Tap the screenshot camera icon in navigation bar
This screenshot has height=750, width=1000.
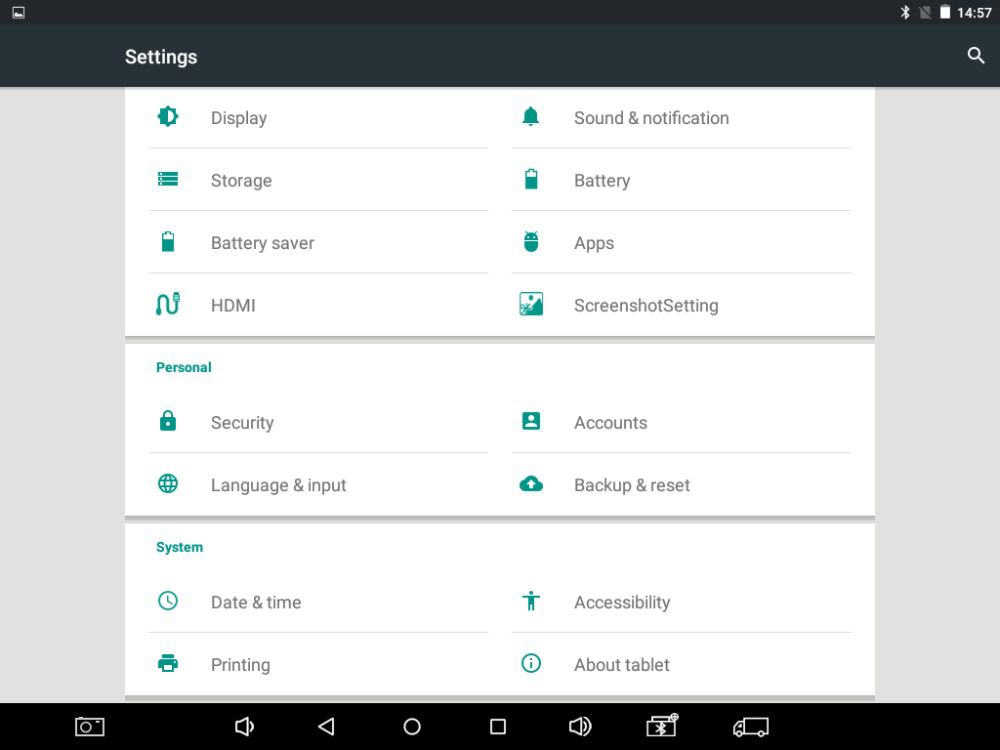90,727
